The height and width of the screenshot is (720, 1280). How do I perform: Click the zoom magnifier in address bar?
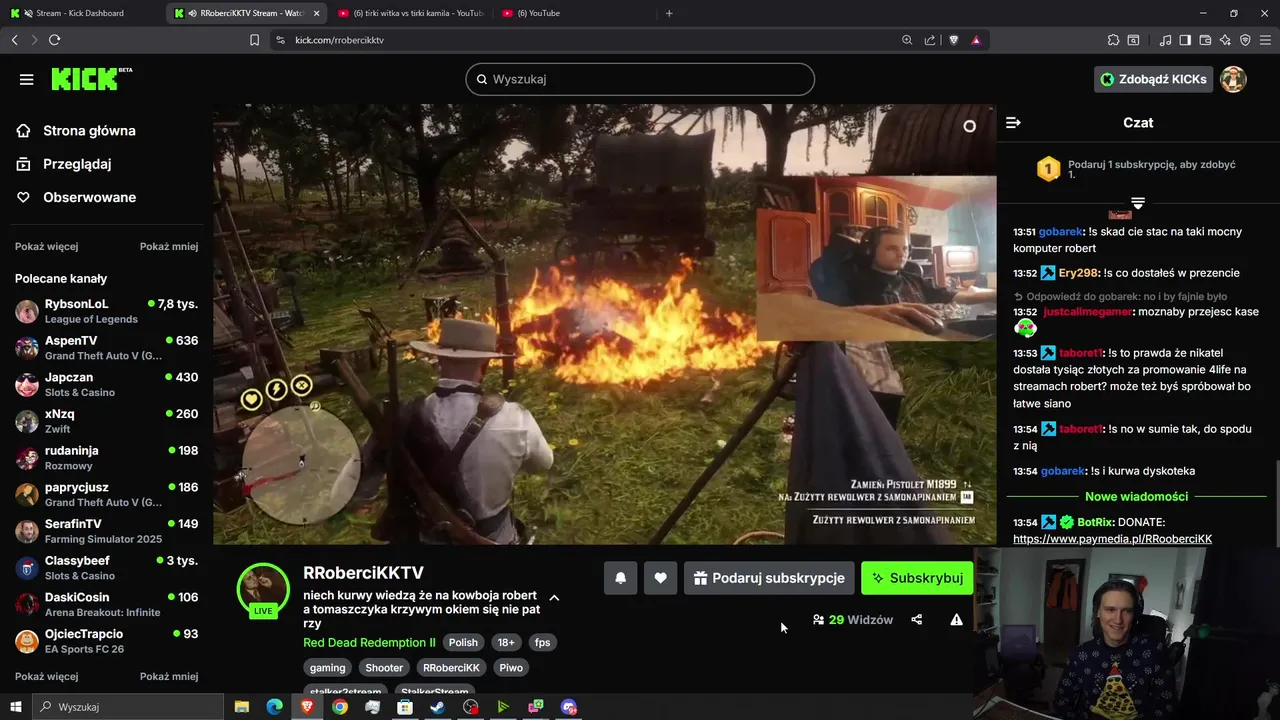(907, 40)
